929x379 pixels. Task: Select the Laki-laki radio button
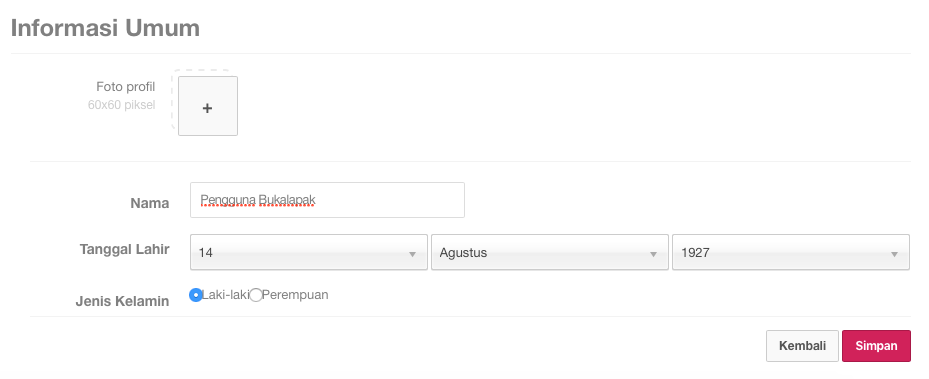(x=196, y=295)
